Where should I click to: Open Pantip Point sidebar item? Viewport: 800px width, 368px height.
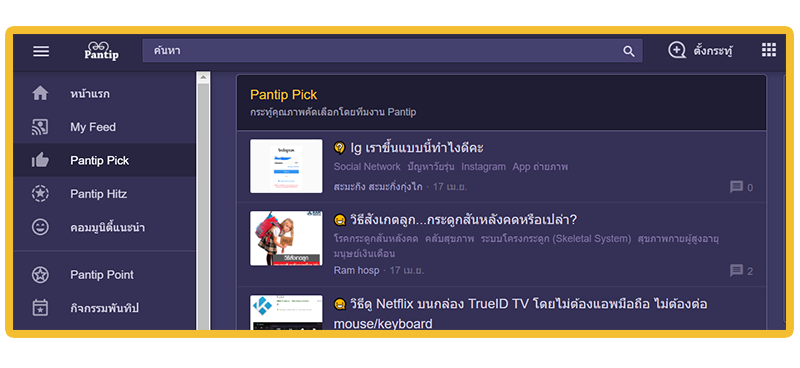pos(105,275)
